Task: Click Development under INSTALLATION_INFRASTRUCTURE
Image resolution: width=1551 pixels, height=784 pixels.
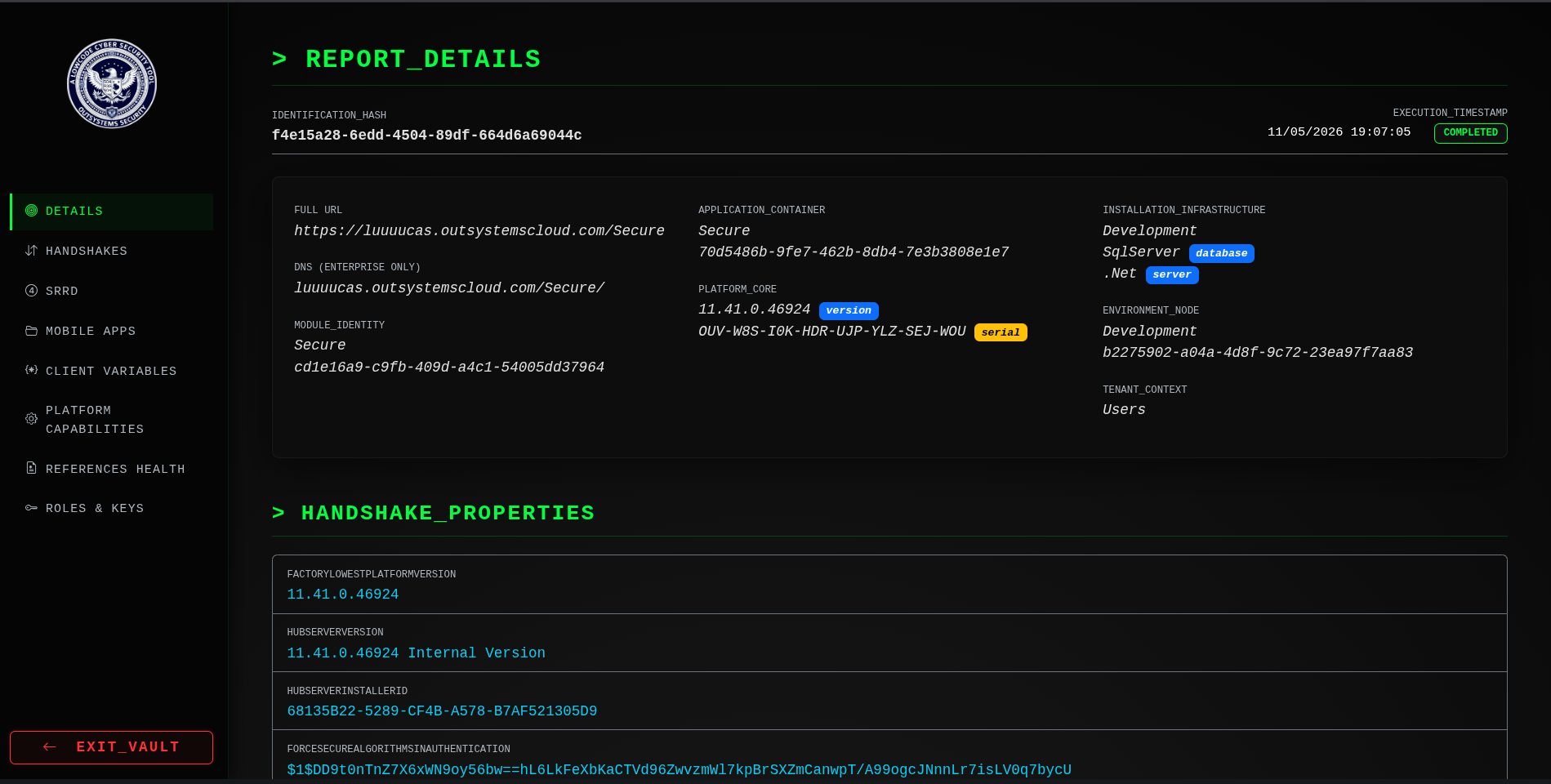Action: [x=1149, y=231]
